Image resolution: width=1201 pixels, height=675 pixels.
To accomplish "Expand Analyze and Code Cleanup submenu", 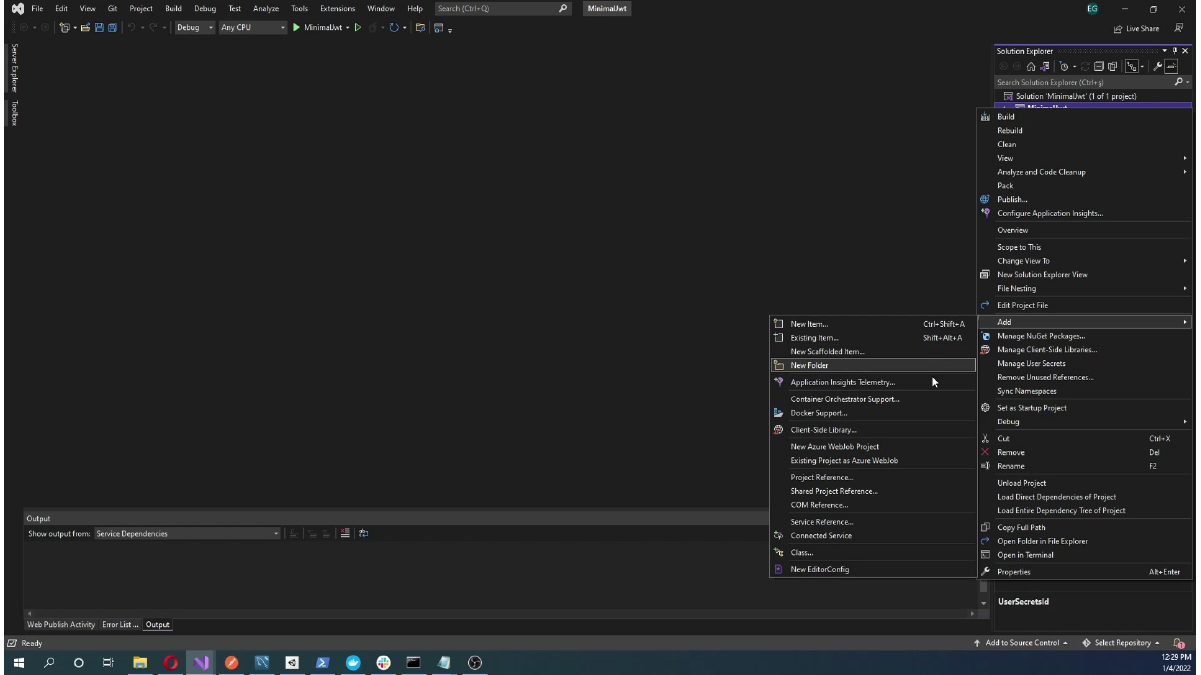I will click(x=1085, y=172).
